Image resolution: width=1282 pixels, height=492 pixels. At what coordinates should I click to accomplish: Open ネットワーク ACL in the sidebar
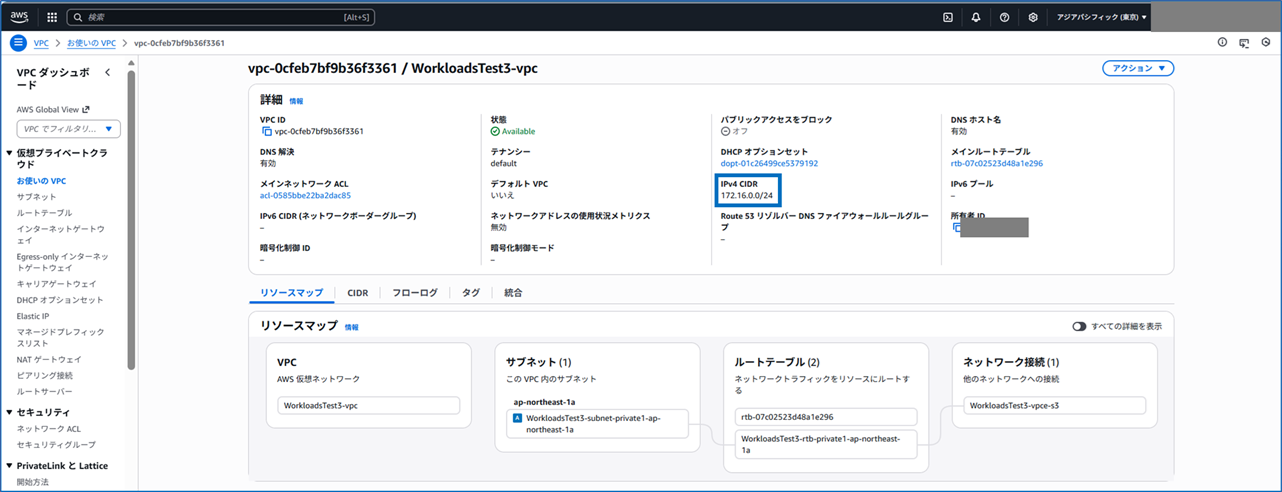pos(49,428)
